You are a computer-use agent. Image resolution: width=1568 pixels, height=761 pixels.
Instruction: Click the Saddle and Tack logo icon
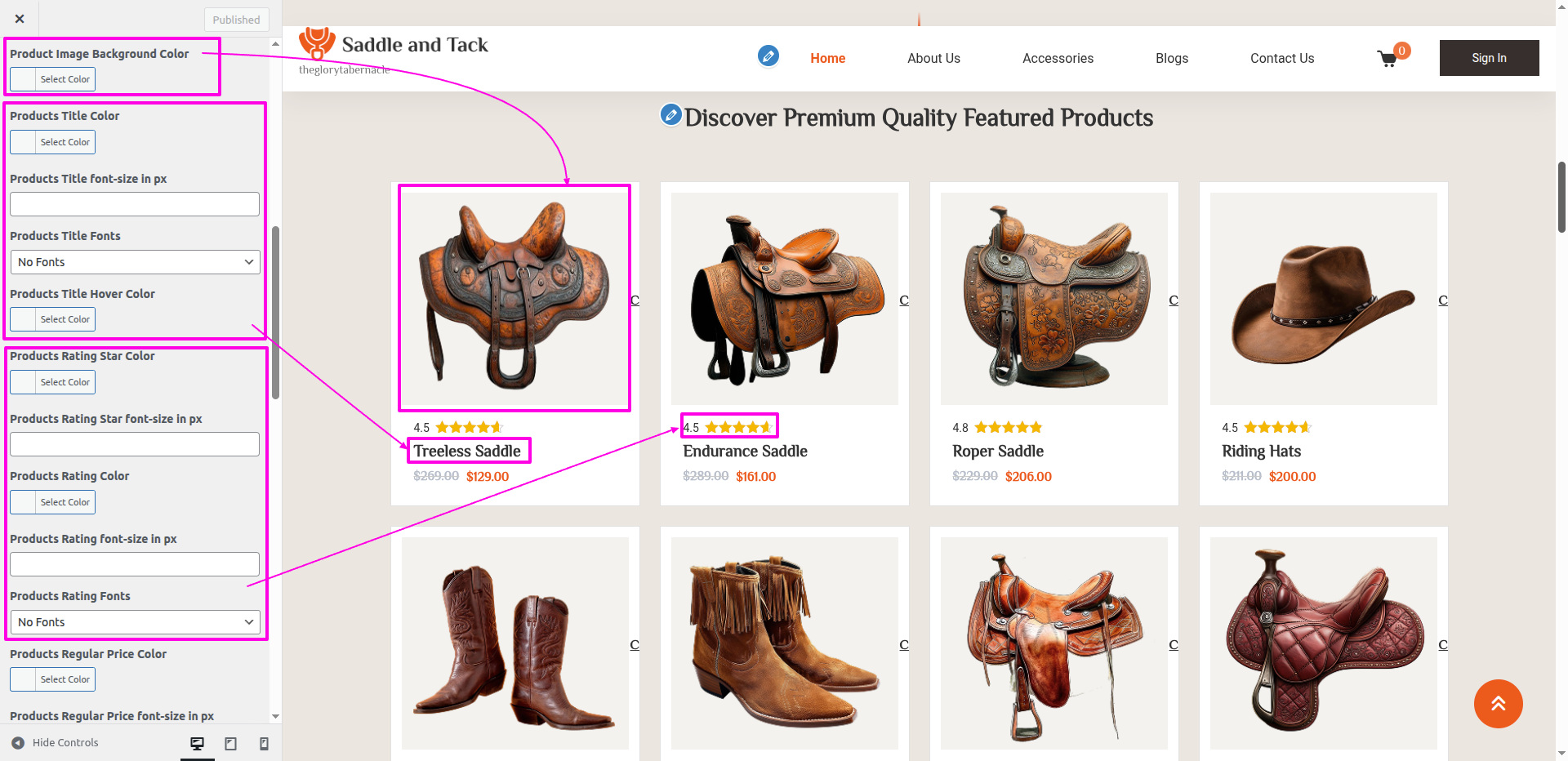click(x=317, y=43)
